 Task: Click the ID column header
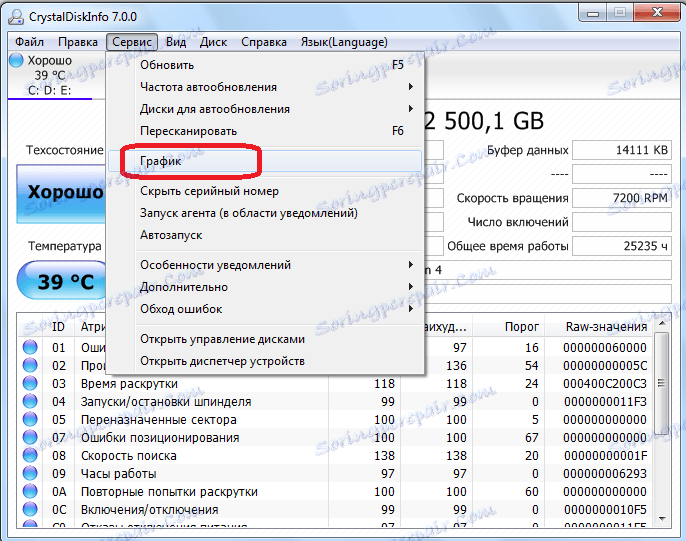(x=58, y=327)
